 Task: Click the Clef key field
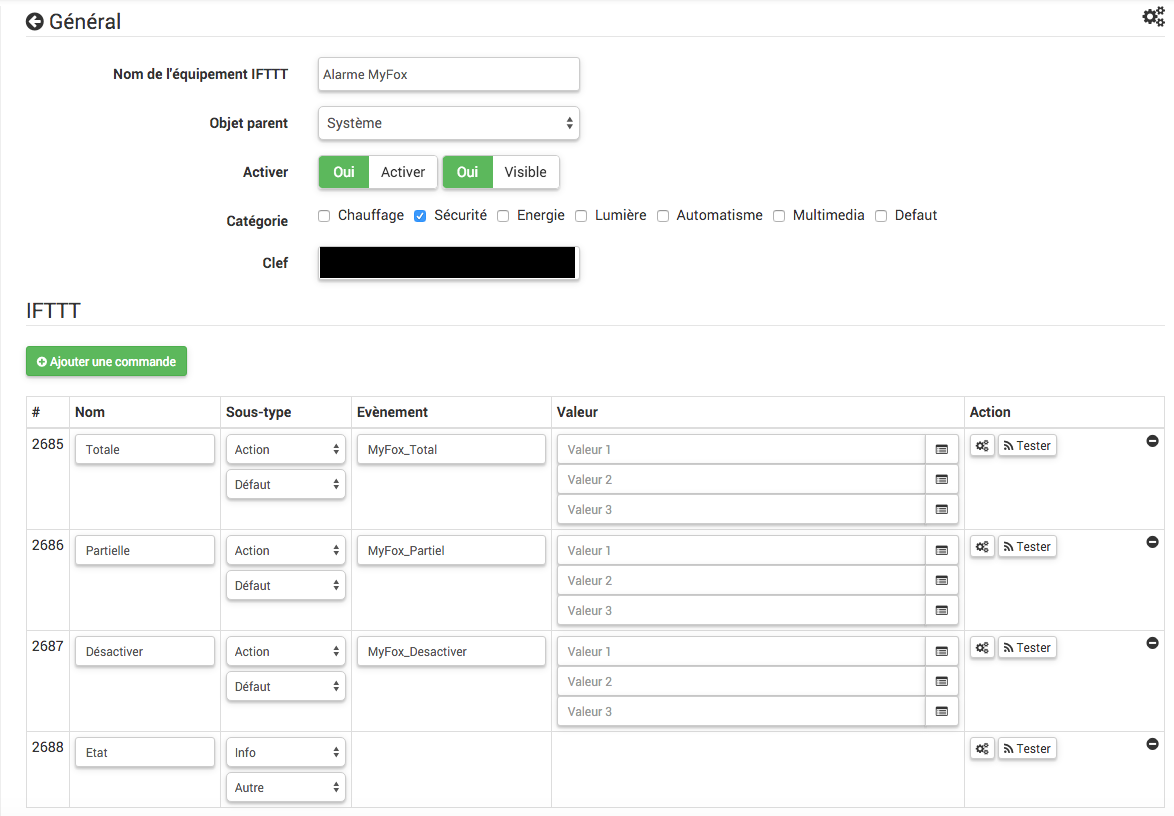[448, 263]
